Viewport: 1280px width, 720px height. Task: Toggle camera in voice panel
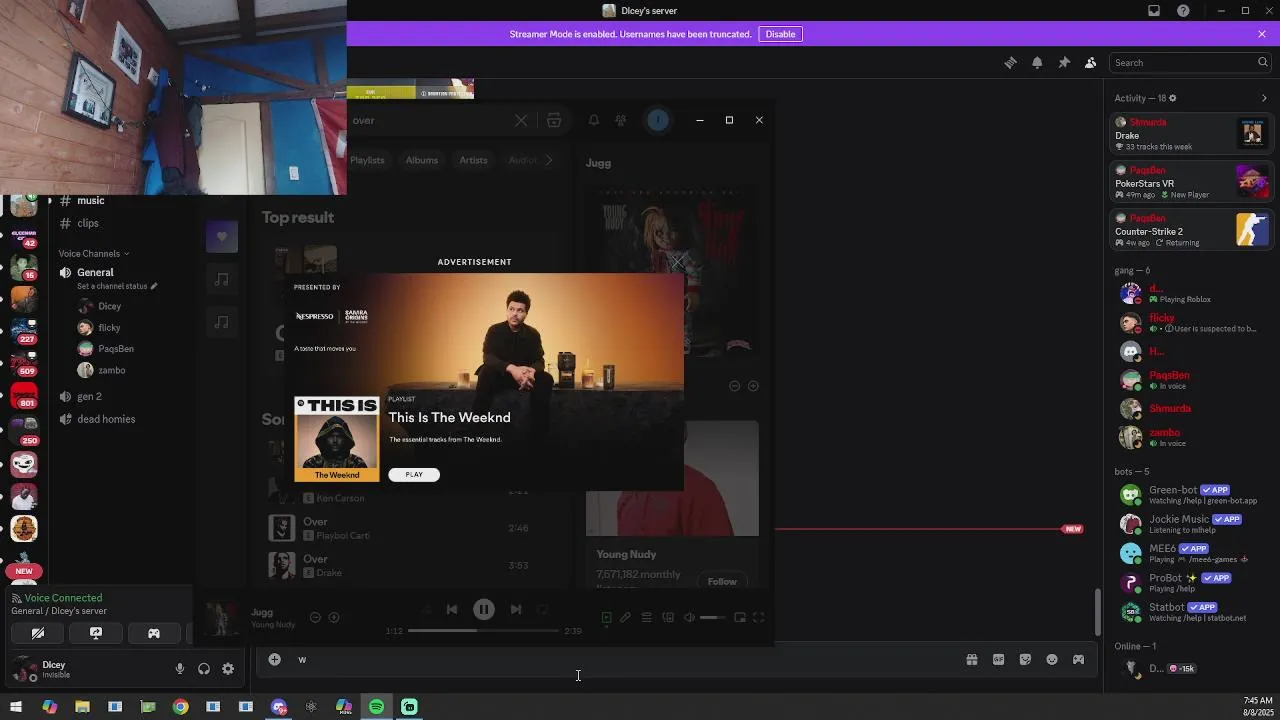click(38, 633)
